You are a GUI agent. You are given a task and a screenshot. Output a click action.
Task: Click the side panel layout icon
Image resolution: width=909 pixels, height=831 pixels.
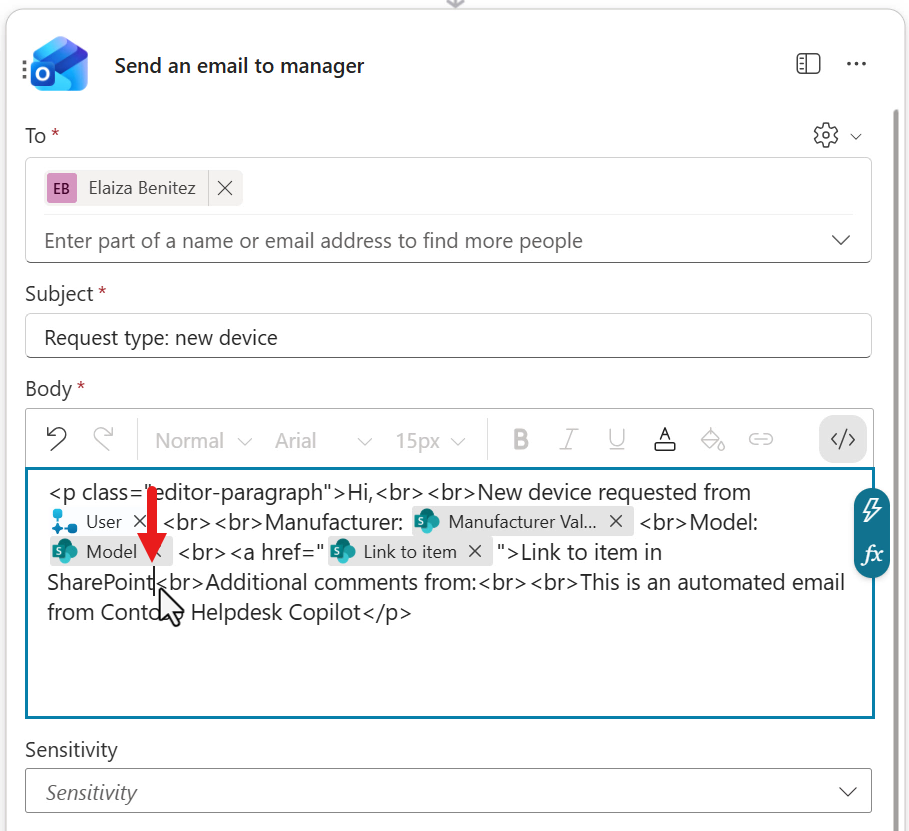click(808, 65)
